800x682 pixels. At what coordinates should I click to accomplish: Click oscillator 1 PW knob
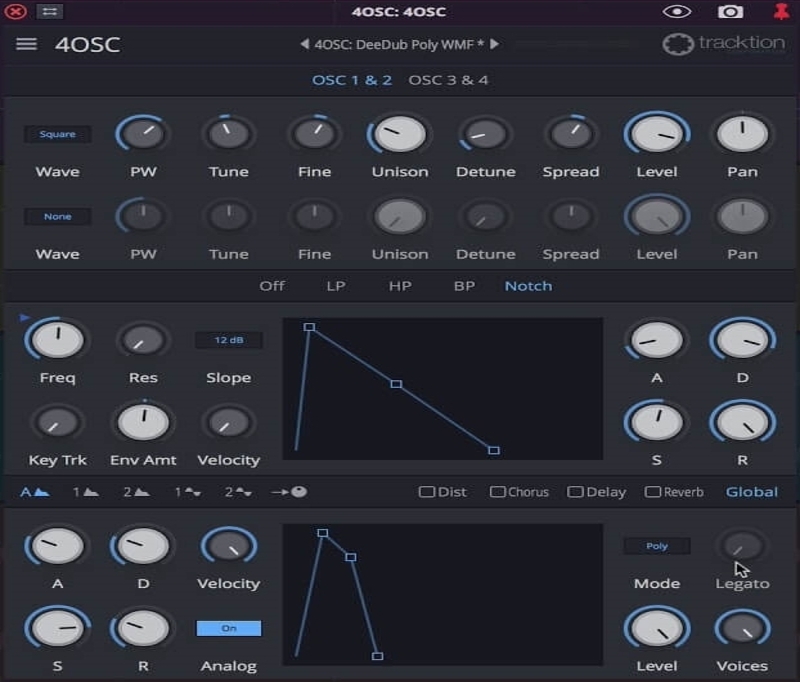point(143,134)
